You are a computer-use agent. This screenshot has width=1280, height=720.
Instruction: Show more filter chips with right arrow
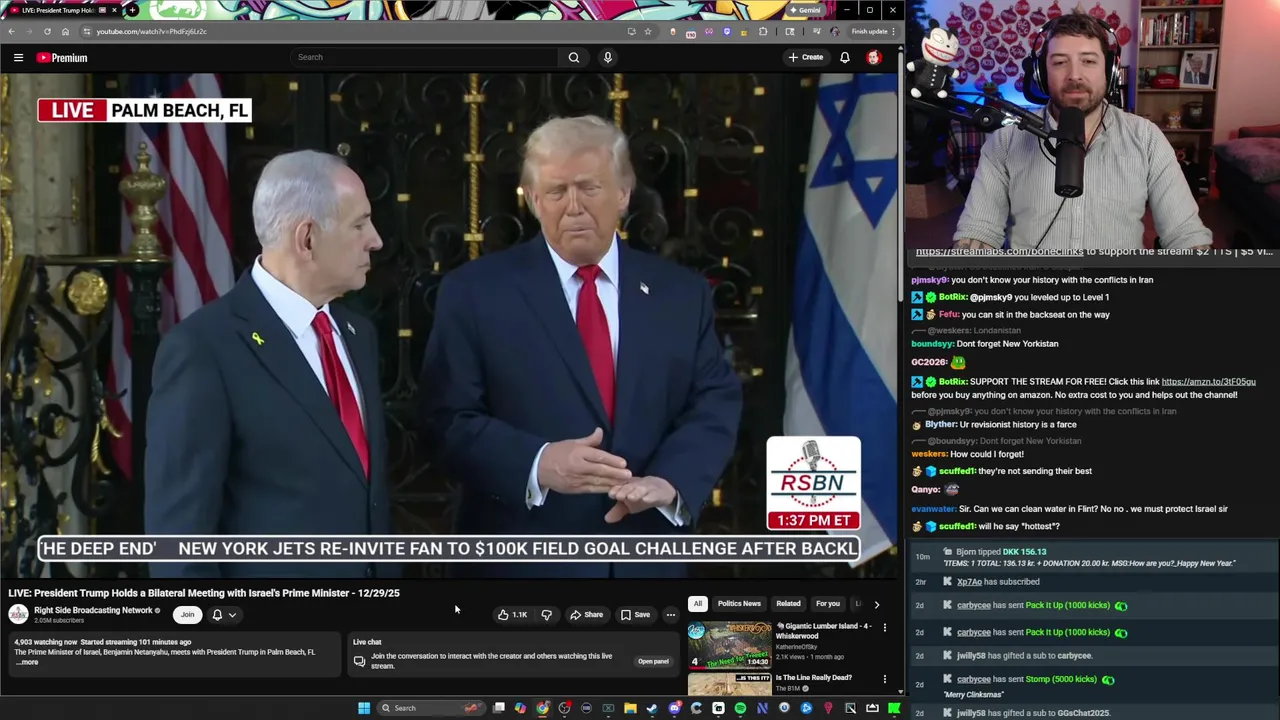[x=877, y=604]
